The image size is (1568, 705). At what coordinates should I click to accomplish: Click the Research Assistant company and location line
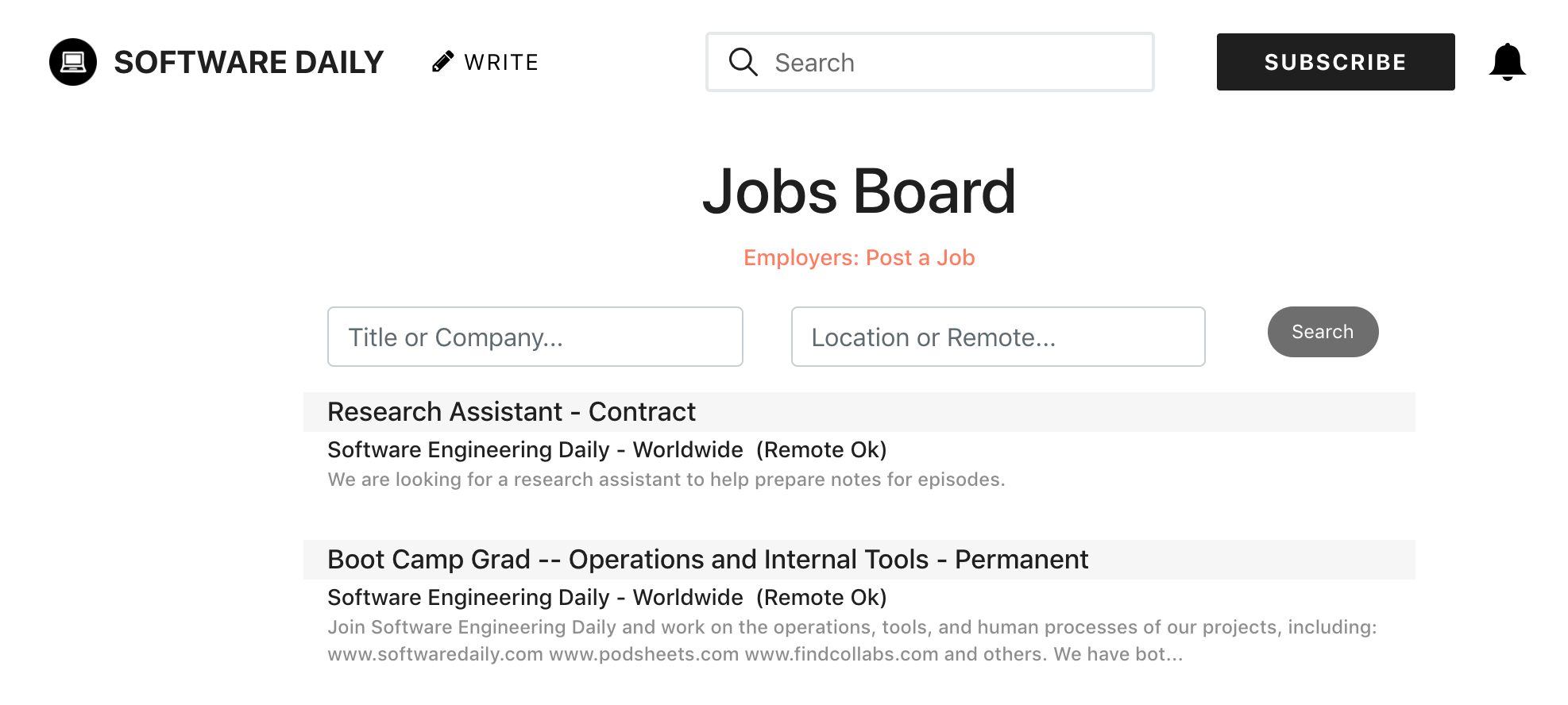607,450
